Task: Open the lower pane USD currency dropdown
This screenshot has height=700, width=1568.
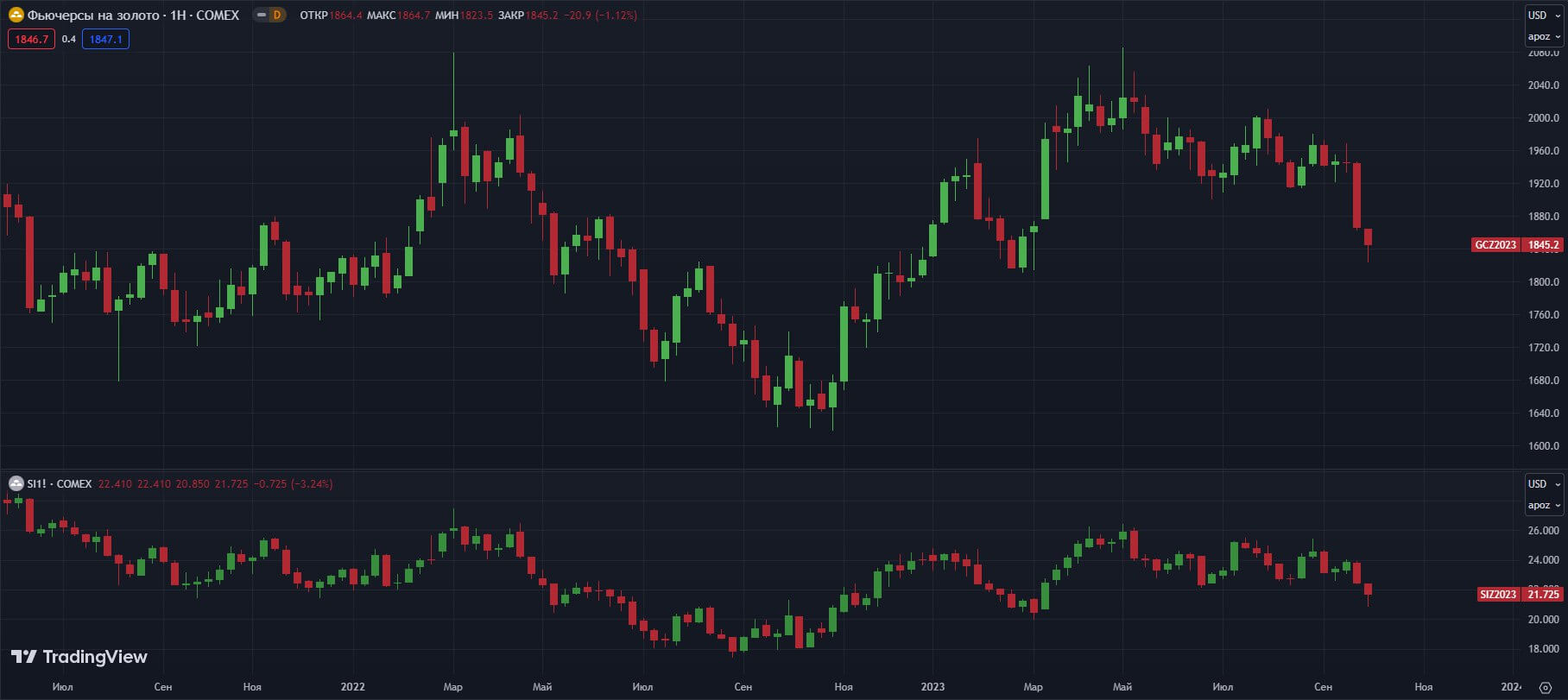Action: (1544, 483)
